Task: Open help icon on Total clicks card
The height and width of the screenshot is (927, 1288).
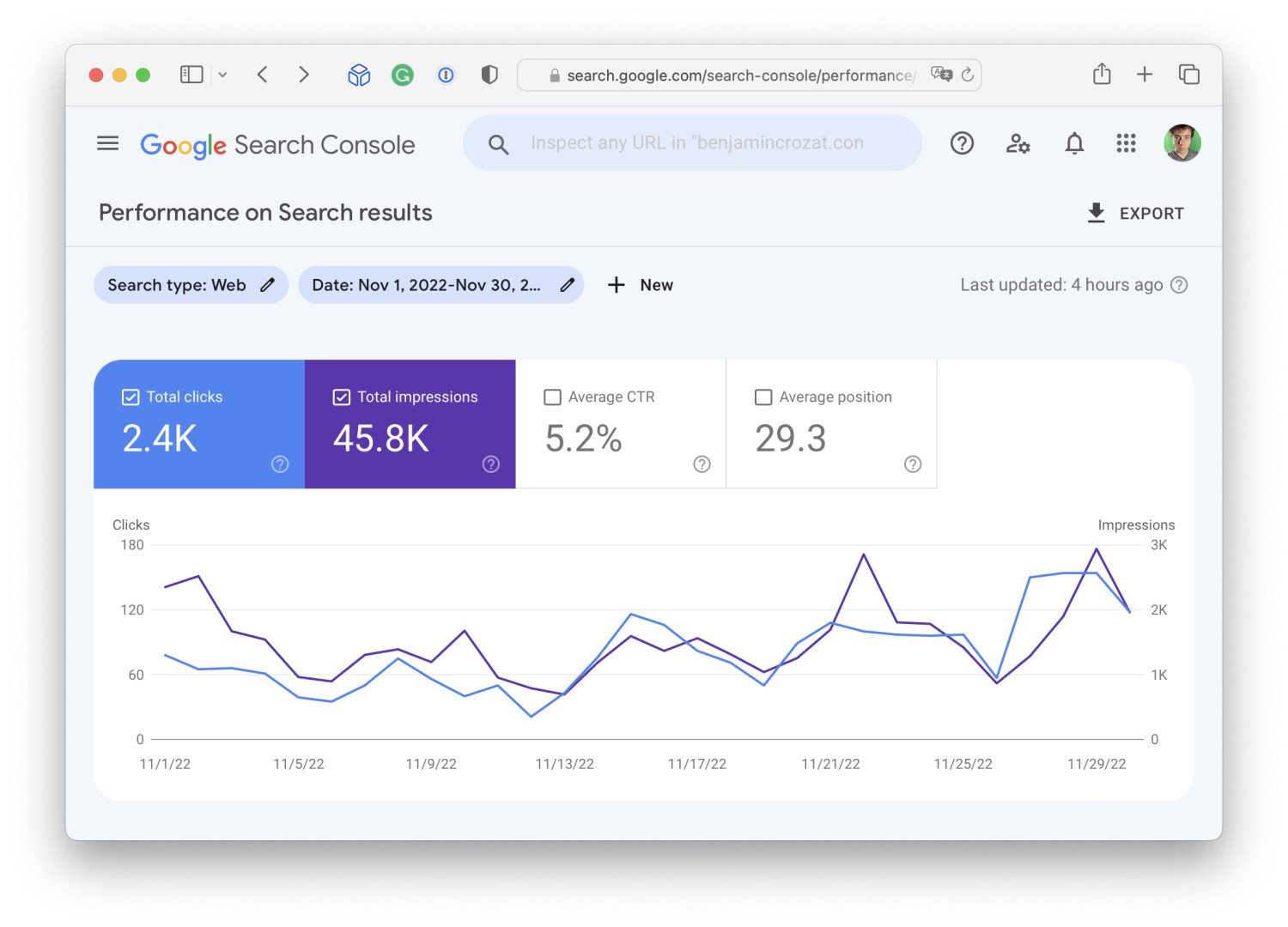Action: 280,464
